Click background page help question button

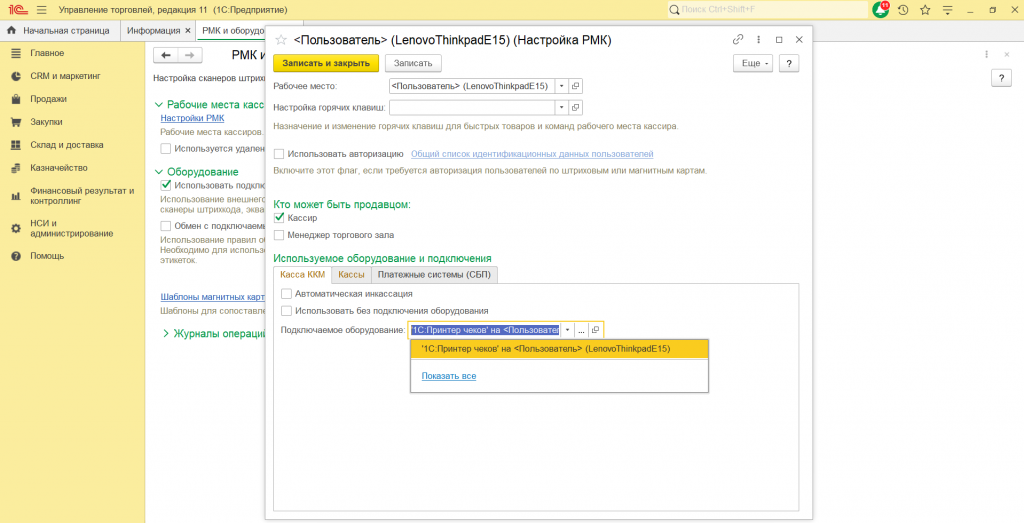coord(1001,78)
